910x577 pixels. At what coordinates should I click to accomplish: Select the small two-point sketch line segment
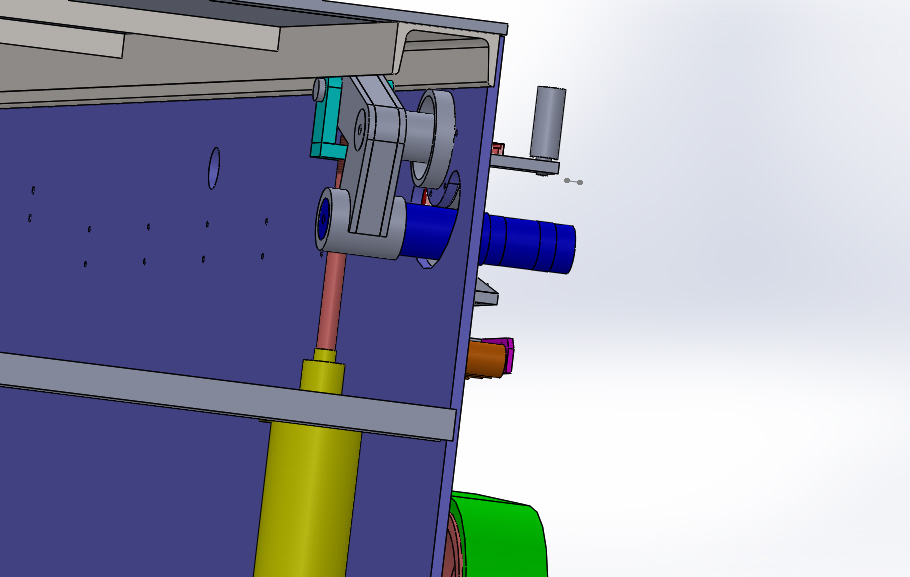tap(573, 182)
